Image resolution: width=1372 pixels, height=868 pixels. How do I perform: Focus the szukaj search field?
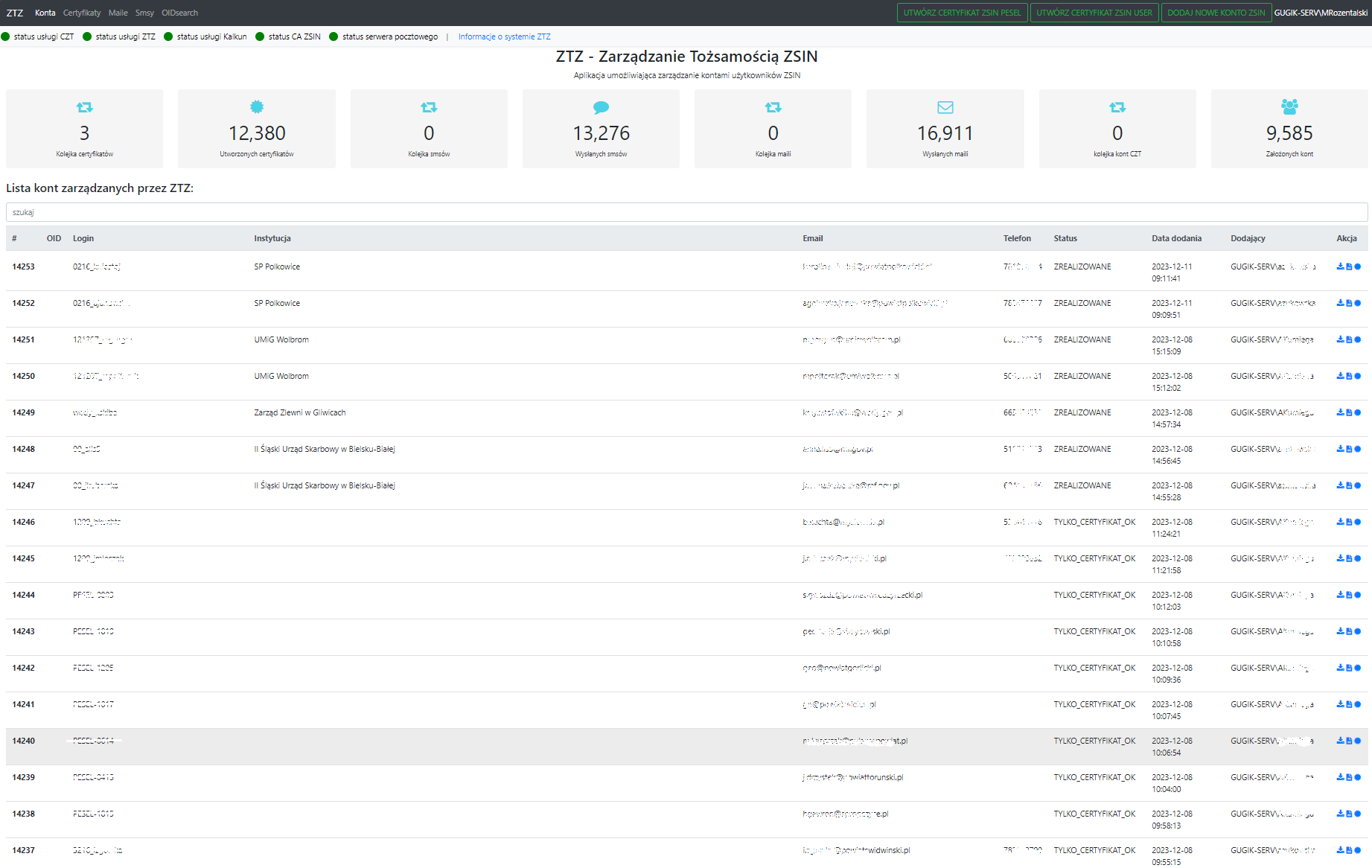[x=686, y=212]
